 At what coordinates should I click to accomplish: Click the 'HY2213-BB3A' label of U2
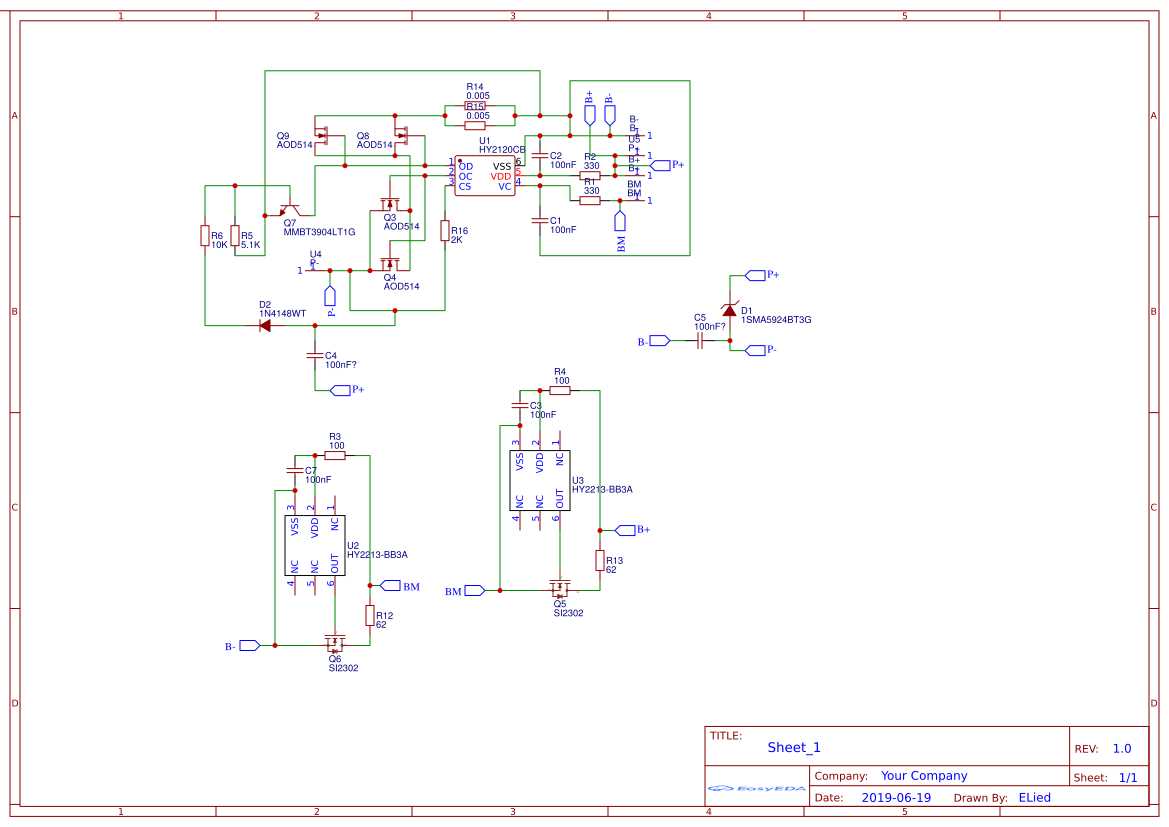[x=377, y=555]
